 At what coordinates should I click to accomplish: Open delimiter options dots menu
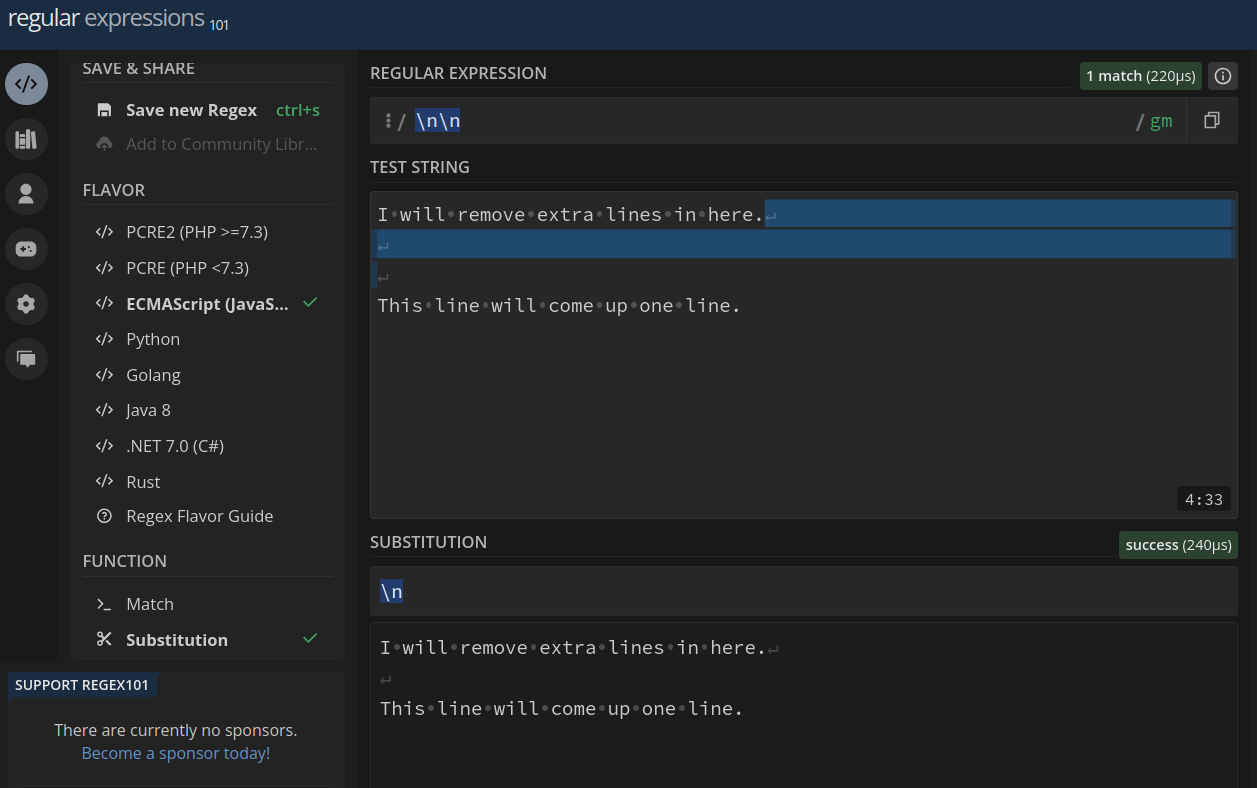click(x=387, y=121)
